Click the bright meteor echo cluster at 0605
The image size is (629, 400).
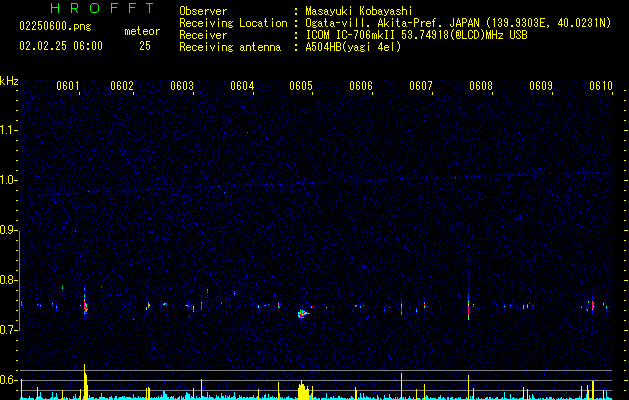[303, 313]
